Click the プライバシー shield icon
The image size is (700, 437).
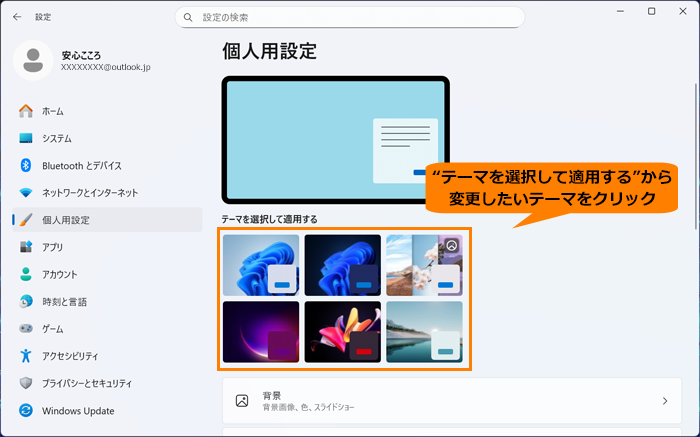pos(26,383)
